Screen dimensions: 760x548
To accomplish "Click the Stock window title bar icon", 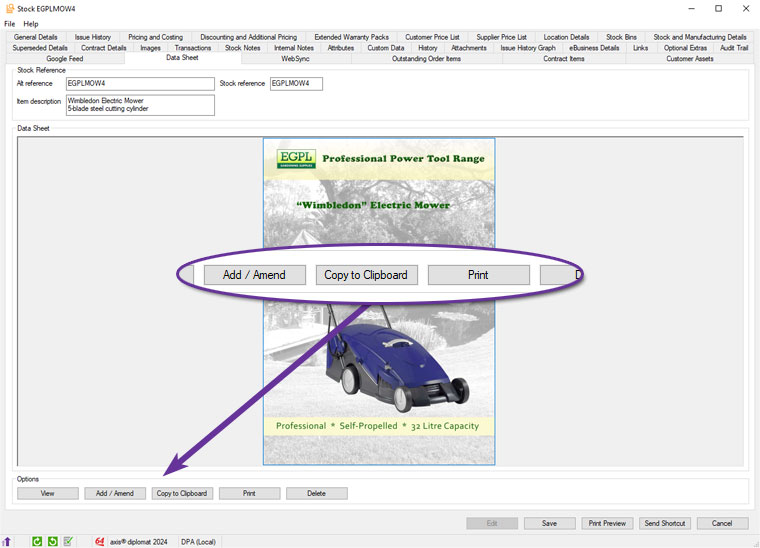I will [x=10, y=9].
